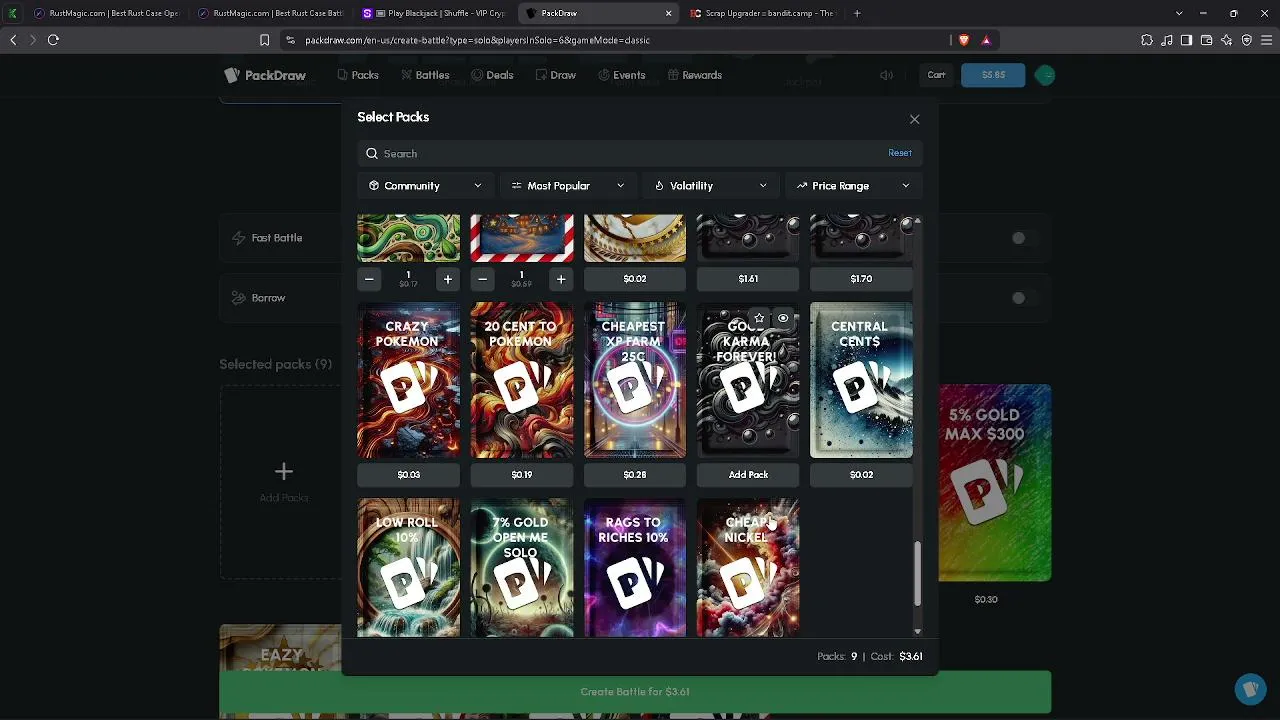Select the 7% Gold Open Me Solo thumbnail
Image resolution: width=1280 pixels, height=720 pixels.
pyautogui.click(x=522, y=567)
